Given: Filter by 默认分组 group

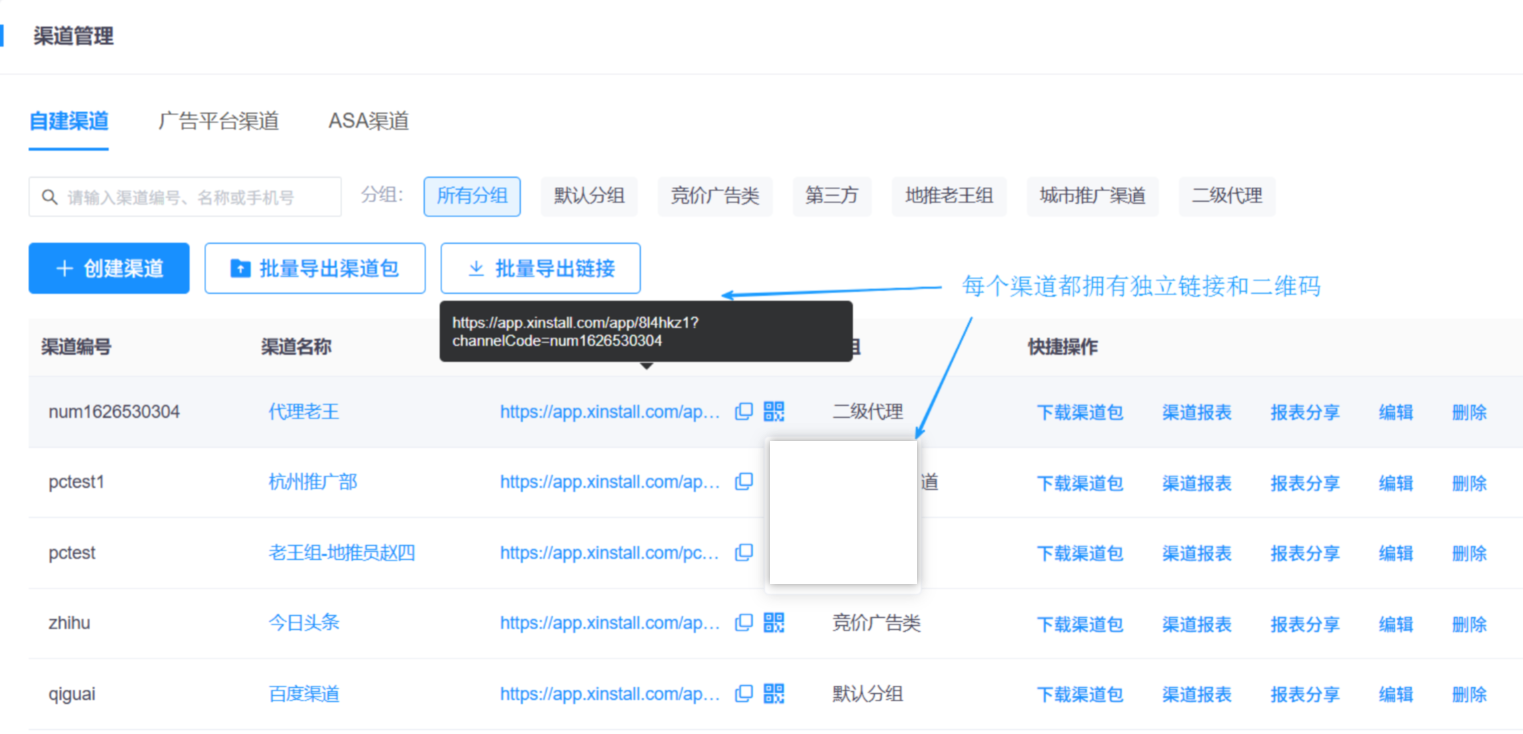Looking at the screenshot, I should [589, 196].
